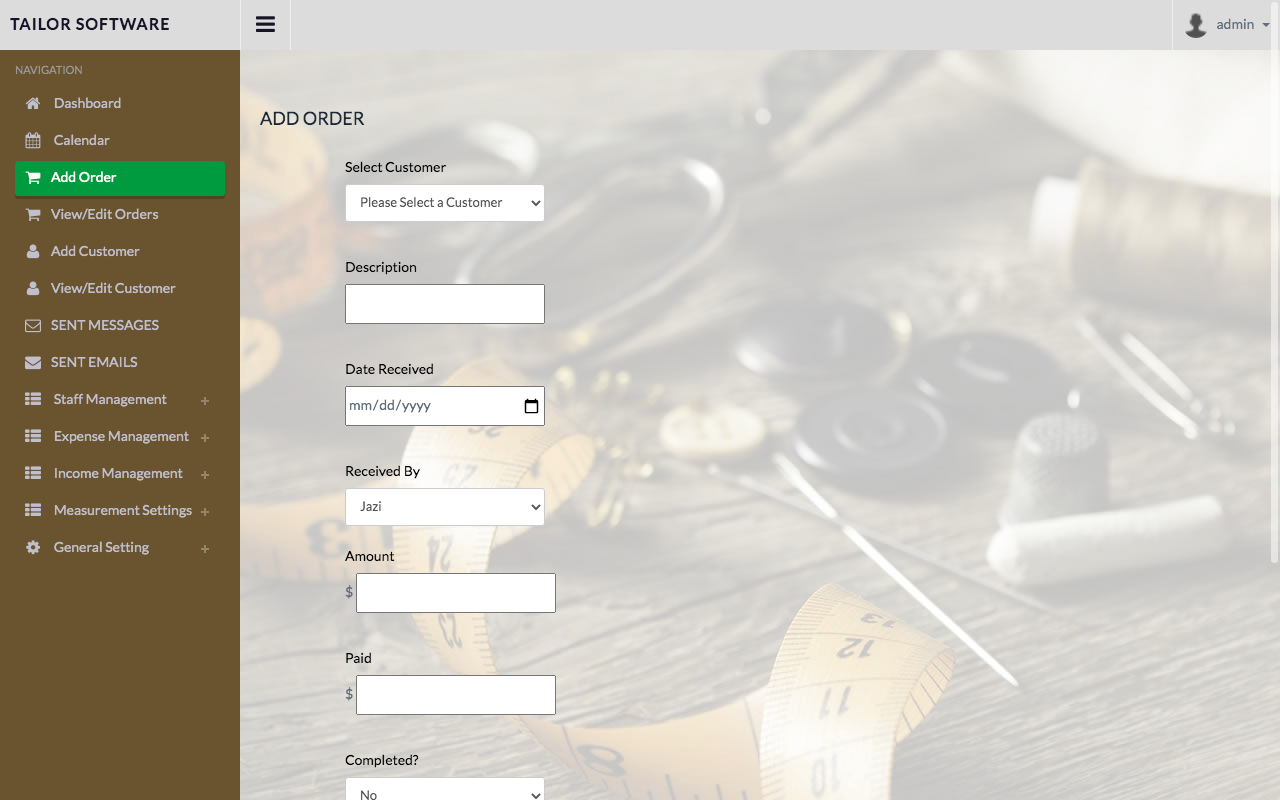Expand General Setting with plus sign
The height and width of the screenshot is (800, 1280).
coord(205,549)
